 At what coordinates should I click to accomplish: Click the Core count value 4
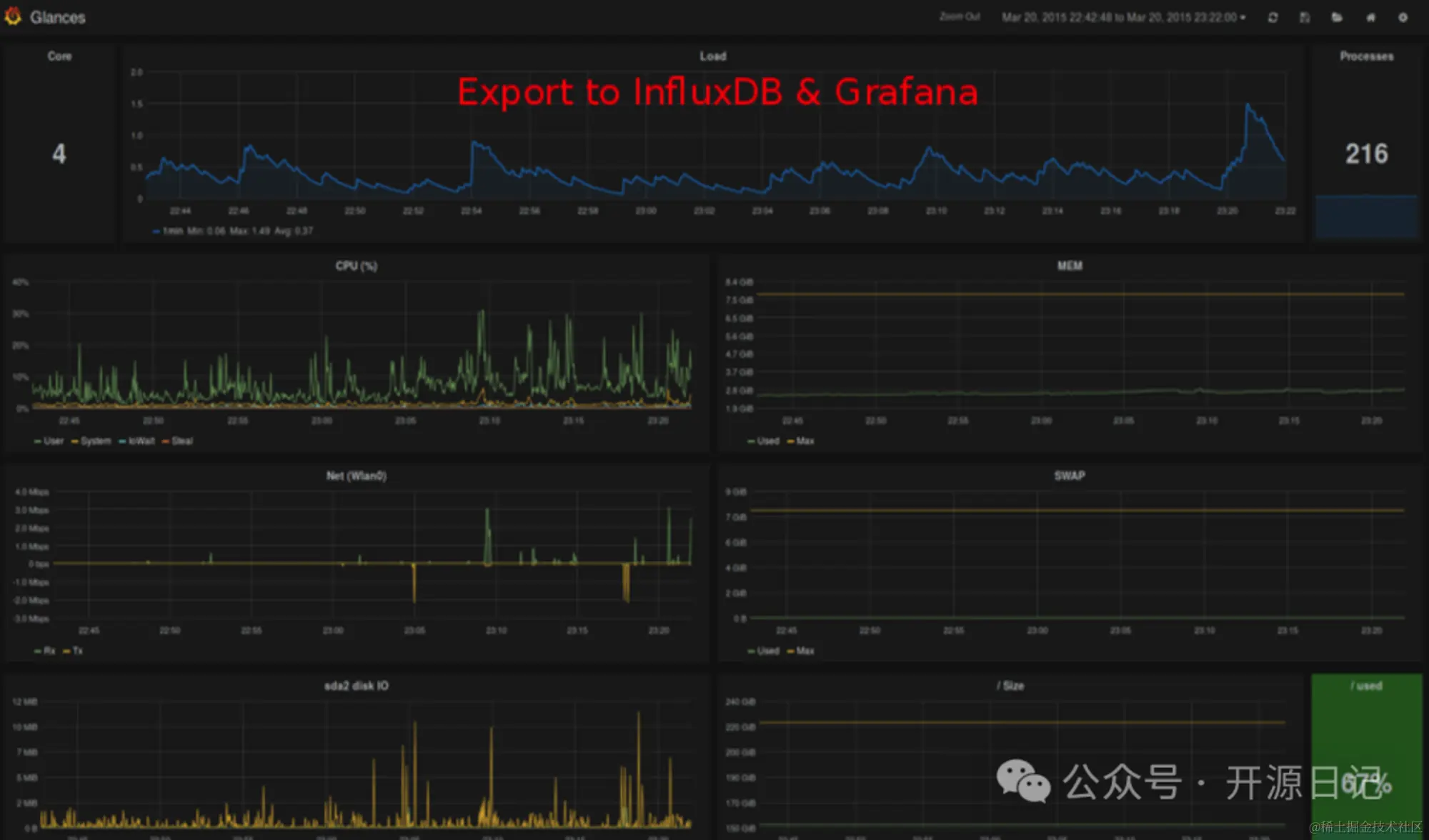pyautogui.click(x=59, y=154)
